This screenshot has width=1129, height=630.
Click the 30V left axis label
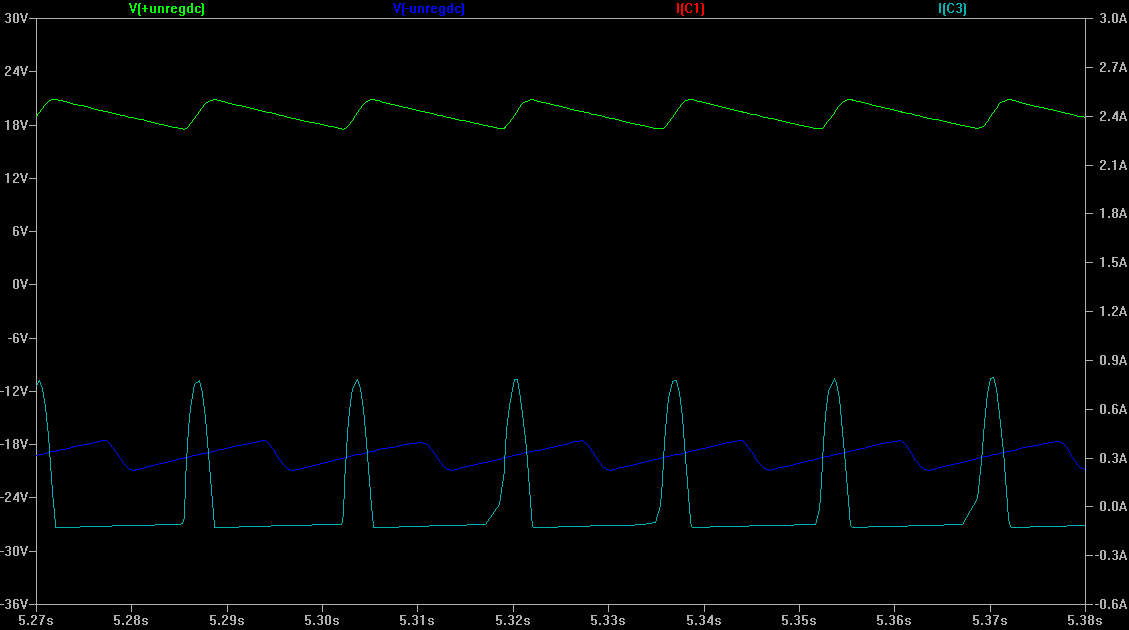17,18
